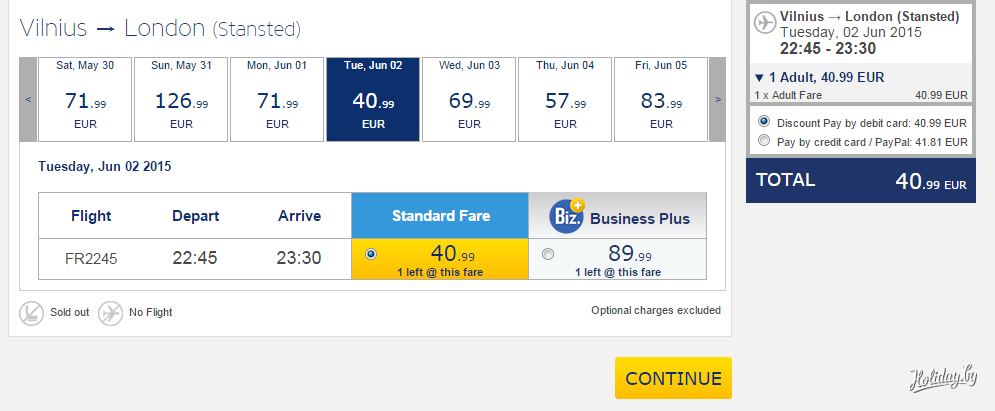Screen dimensions: 995x411
Task: Collapse the 1 Adult fare breakdown
Action: click(x=760, y=77)
